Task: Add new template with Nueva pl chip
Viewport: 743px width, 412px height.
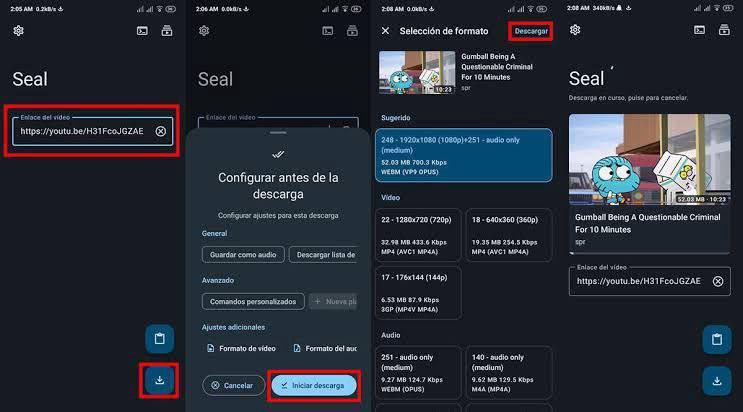Action: (334, 302)
